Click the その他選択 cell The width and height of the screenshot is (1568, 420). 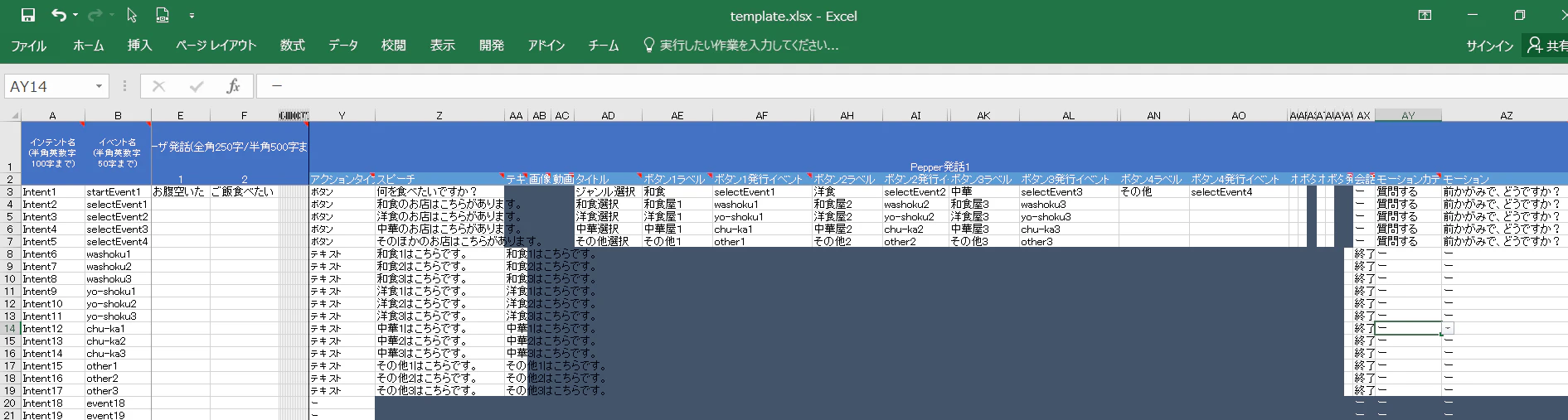point(608,242)
